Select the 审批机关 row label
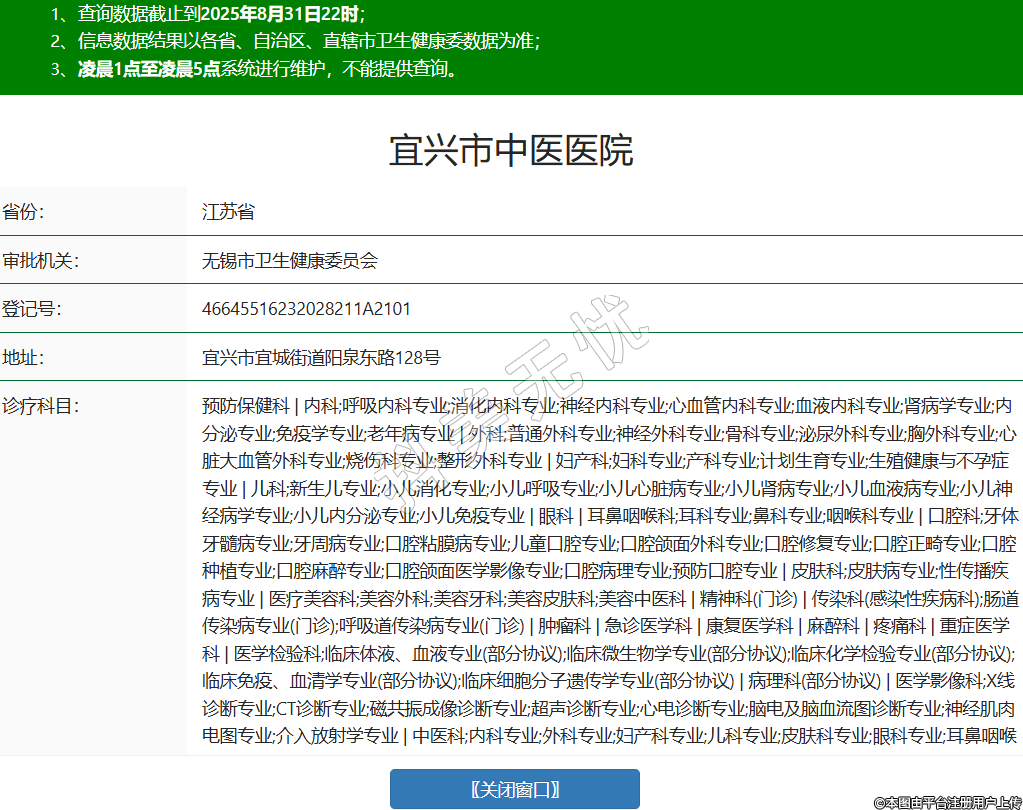Screen dimensions: 1023x810 point(40,261)
